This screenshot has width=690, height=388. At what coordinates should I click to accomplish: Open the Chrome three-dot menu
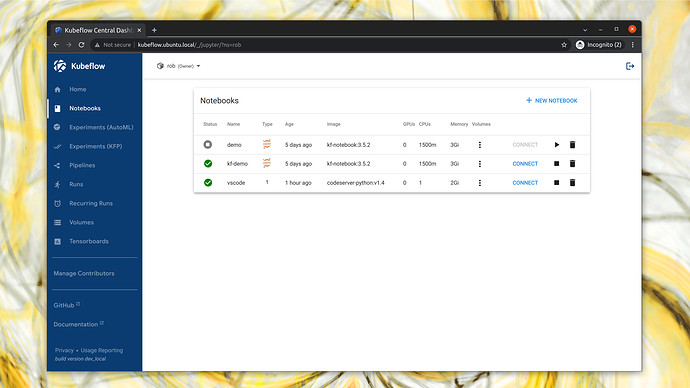pyautogui.click(x=633, y=45)
